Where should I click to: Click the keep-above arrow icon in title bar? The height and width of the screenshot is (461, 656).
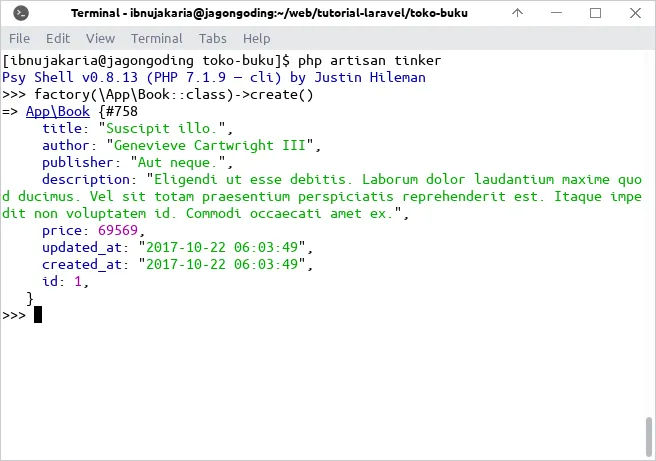(518, 13)
